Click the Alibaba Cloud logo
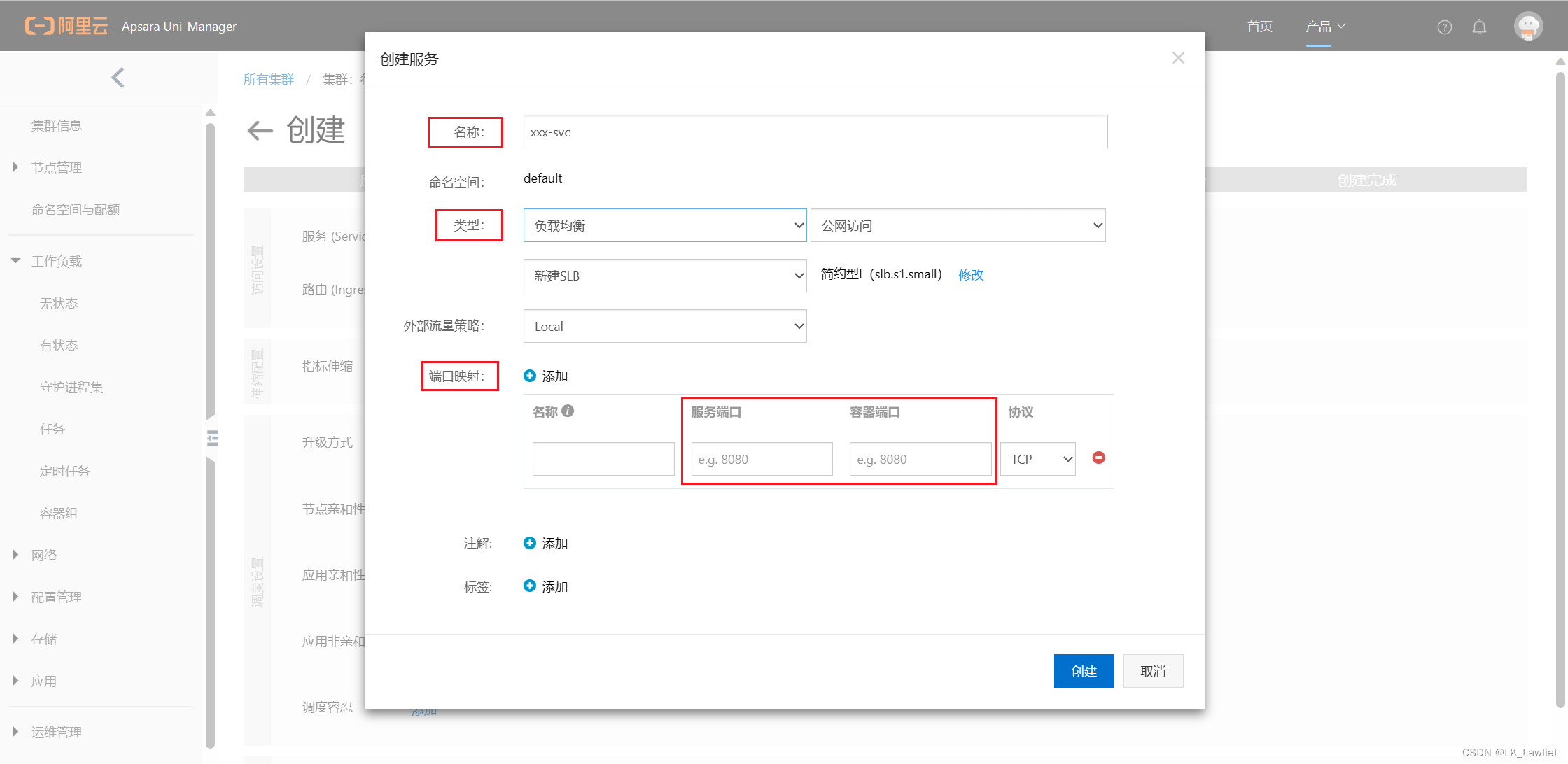This screenshot has width=1568, height=764. click(66, 27)
